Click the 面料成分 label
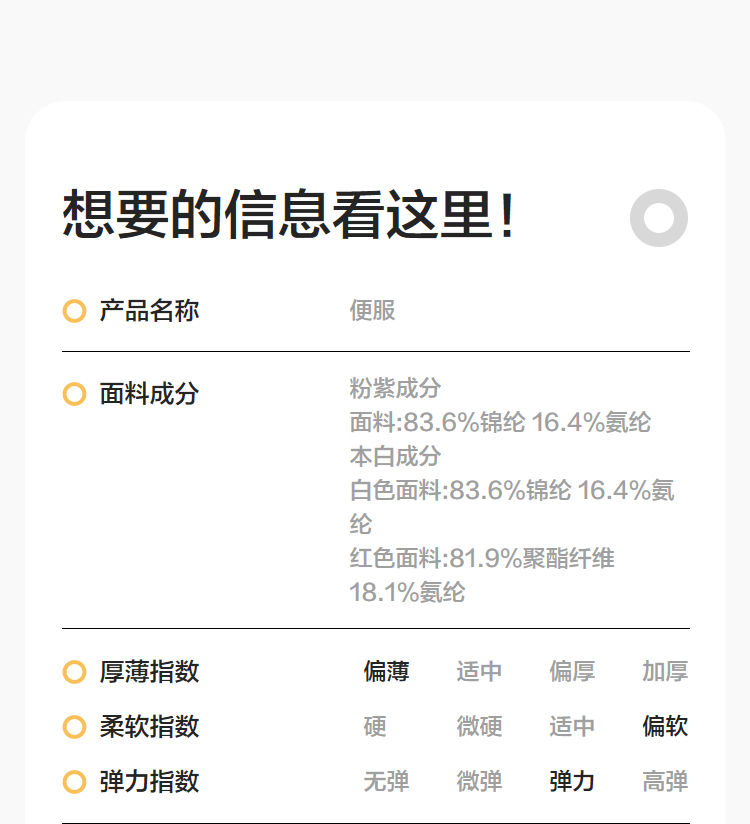The height and width of the screenshot is (824, 750). 149,394
